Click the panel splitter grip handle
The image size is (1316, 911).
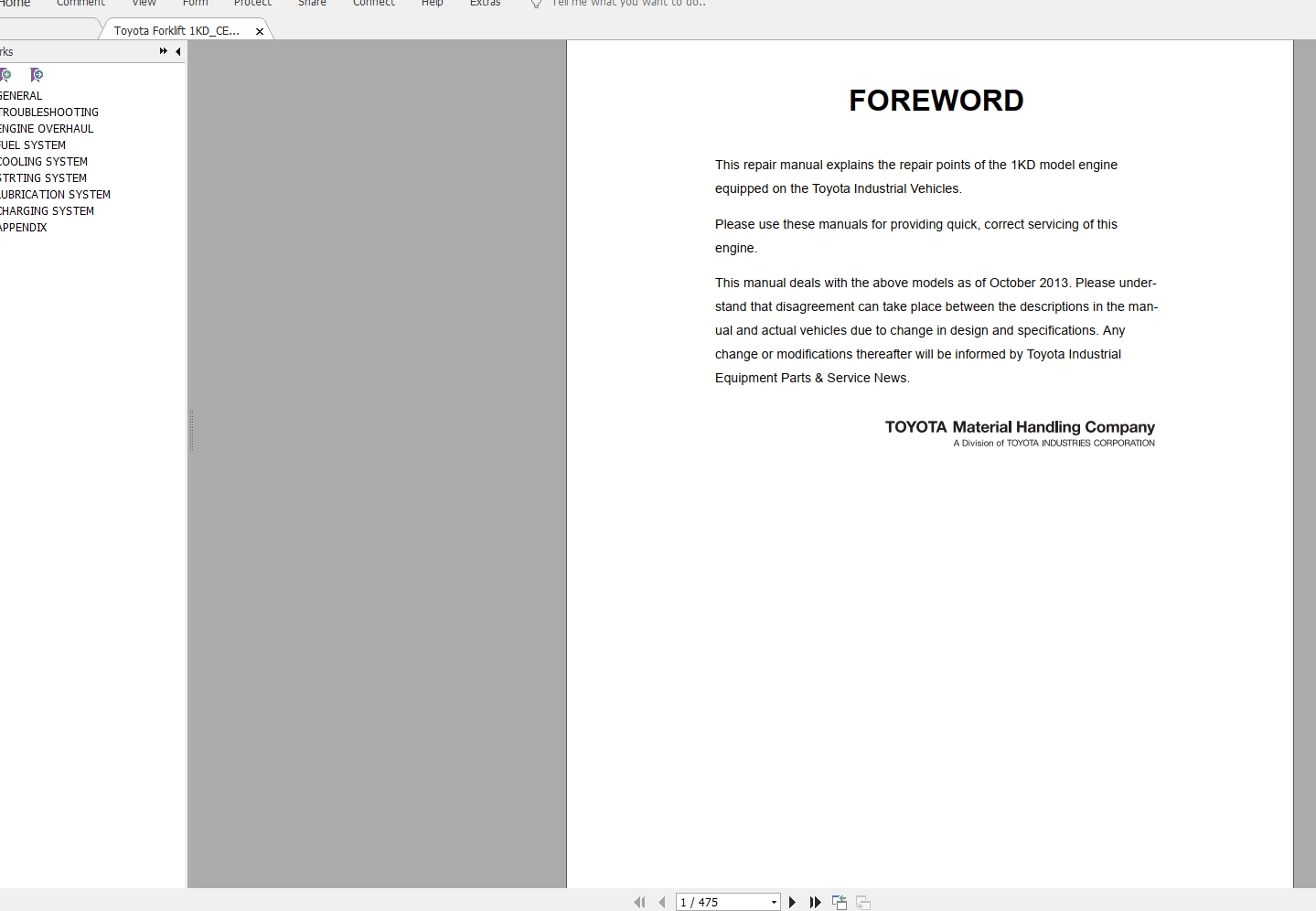point(191,430)
